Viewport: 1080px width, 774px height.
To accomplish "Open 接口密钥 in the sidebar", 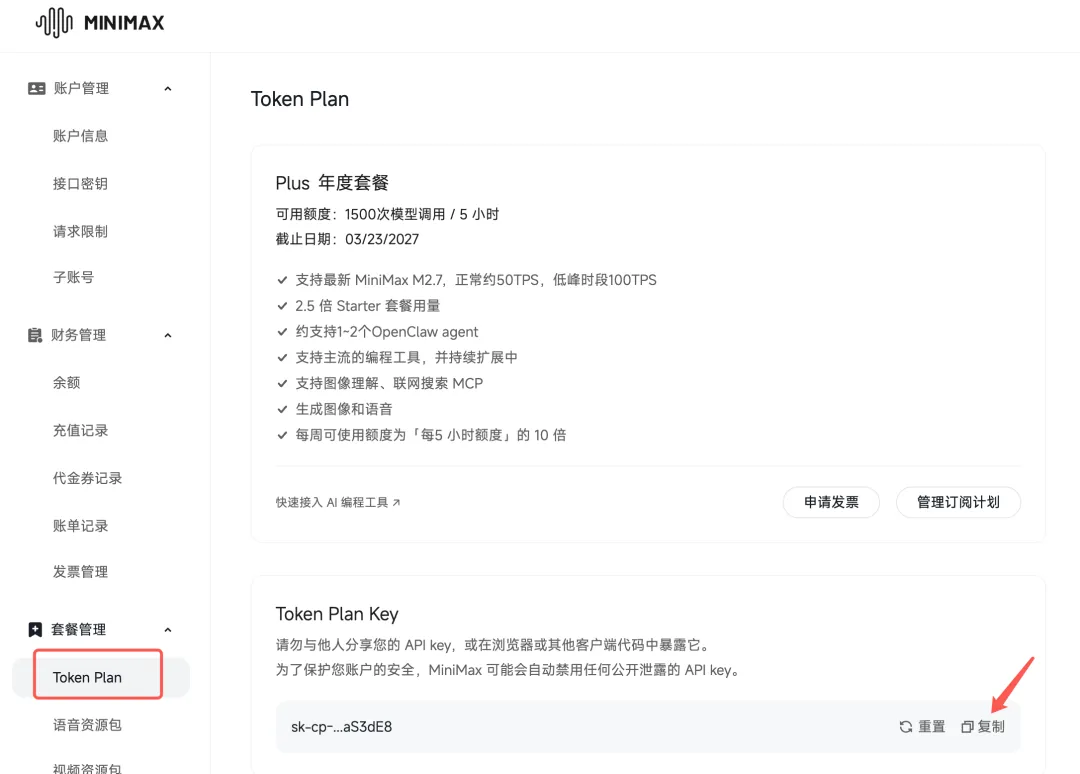I will (x=81, y=183).
